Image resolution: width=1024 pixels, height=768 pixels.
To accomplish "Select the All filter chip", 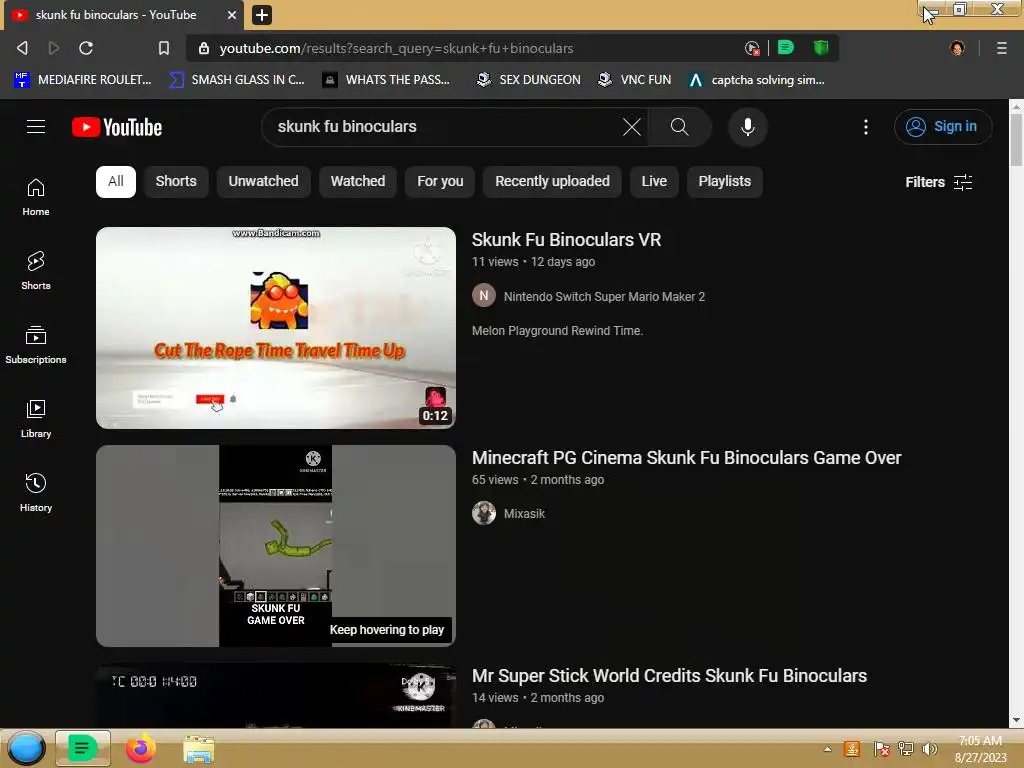I will [116, 182].
